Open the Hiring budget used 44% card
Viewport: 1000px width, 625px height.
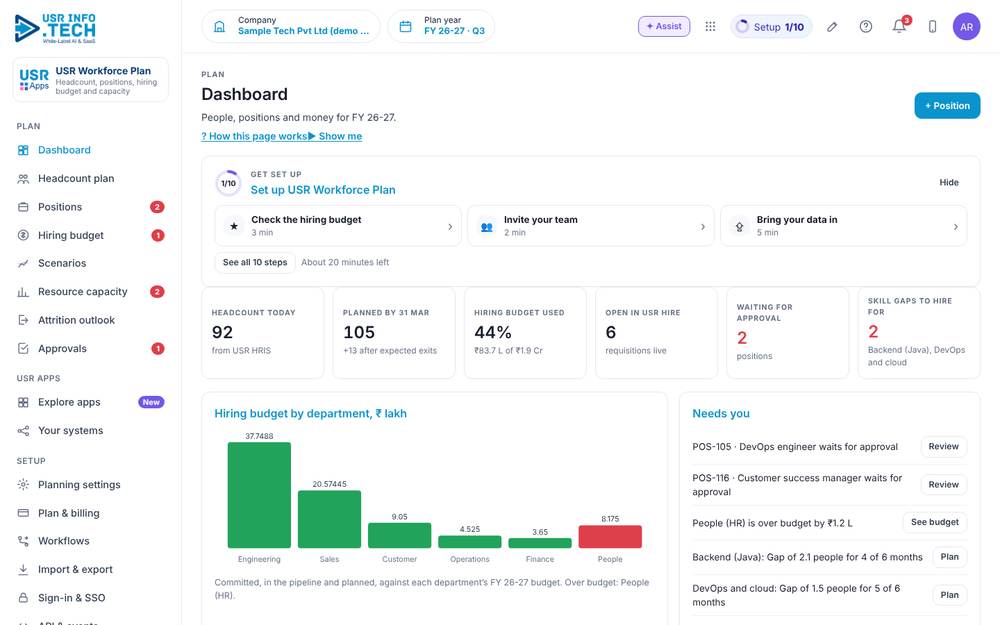click(x=525, y=333)
